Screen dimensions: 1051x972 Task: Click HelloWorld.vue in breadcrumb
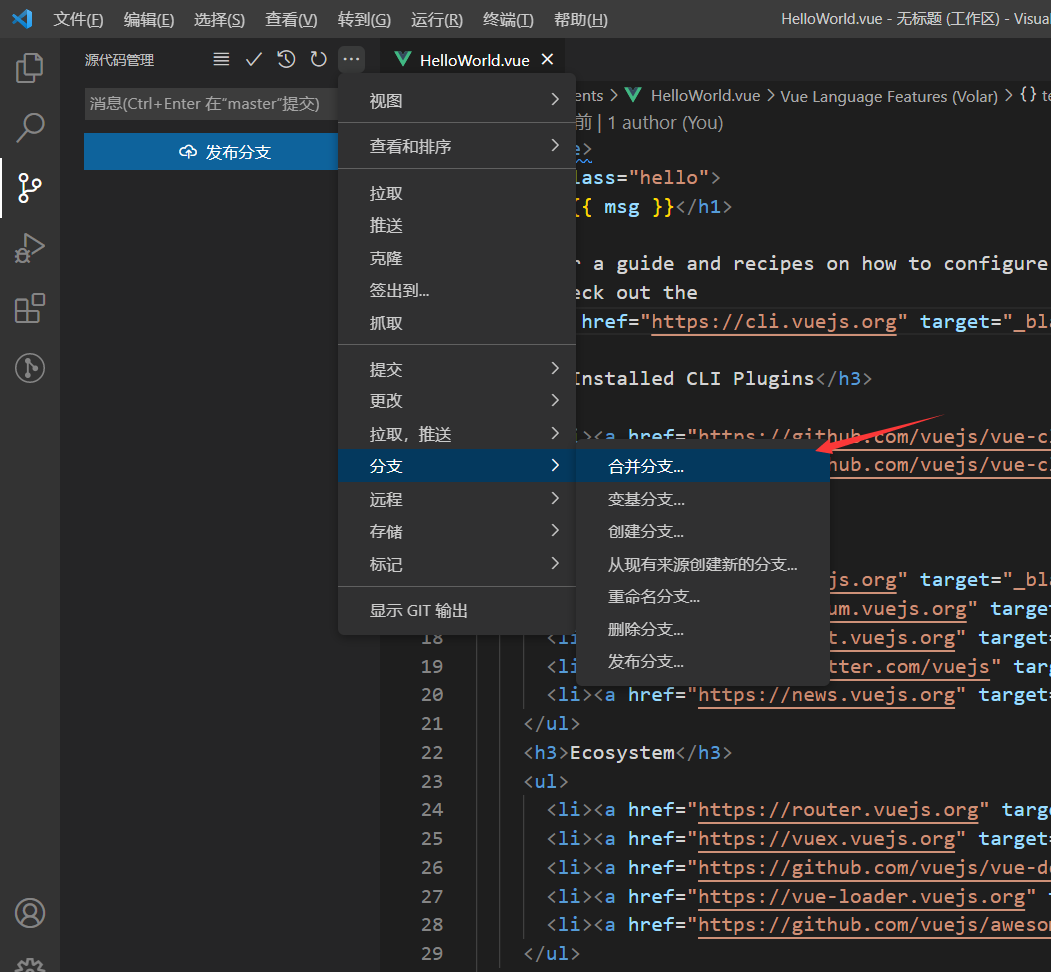click(x=705, y=96)
